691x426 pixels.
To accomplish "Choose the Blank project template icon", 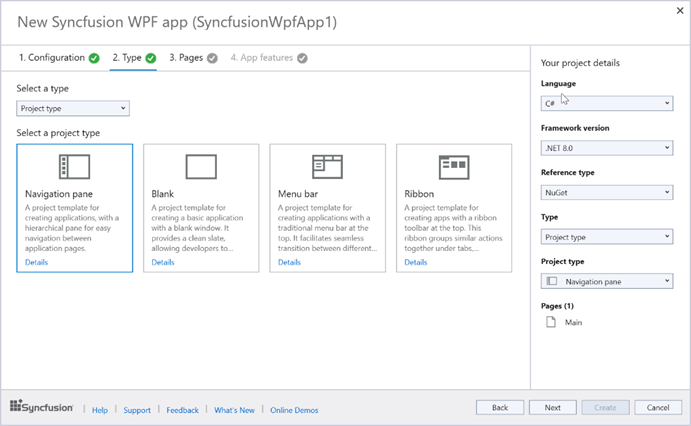I will click(x=201, y=166).
